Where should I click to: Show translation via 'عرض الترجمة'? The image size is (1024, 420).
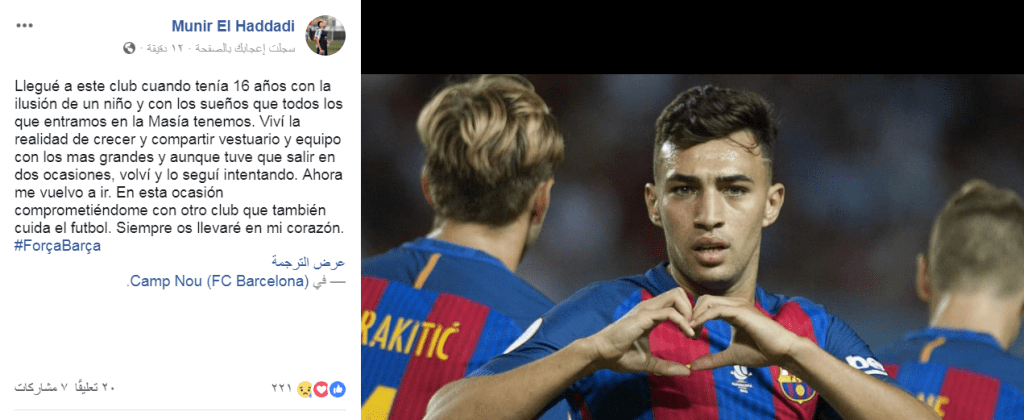pos(308,263)
